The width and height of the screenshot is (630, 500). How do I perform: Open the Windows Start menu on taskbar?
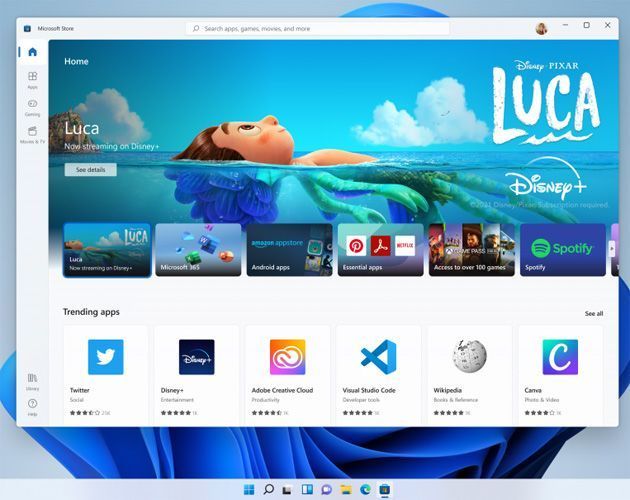pos(248,489)
